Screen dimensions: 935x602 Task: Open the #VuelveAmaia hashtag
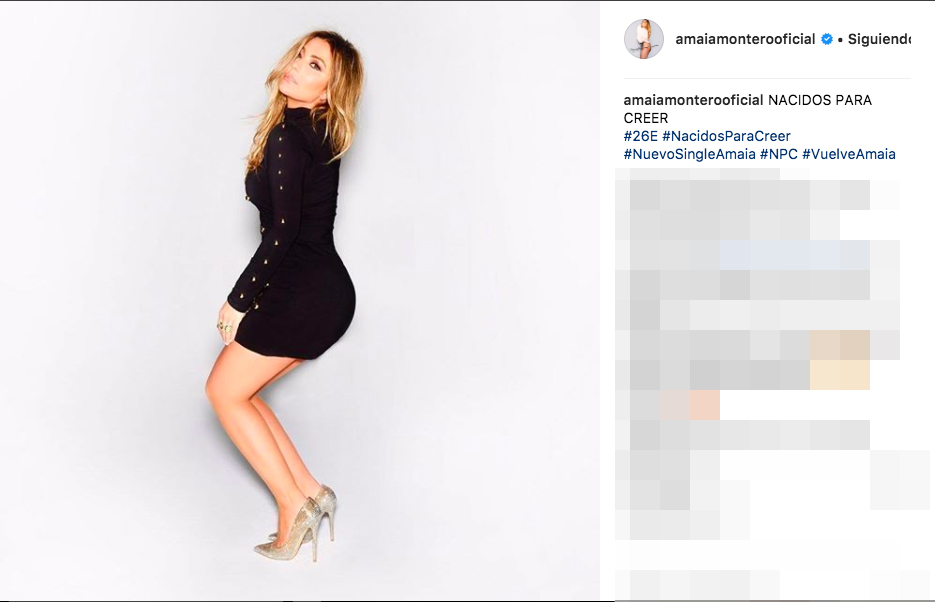pos(849,154)
